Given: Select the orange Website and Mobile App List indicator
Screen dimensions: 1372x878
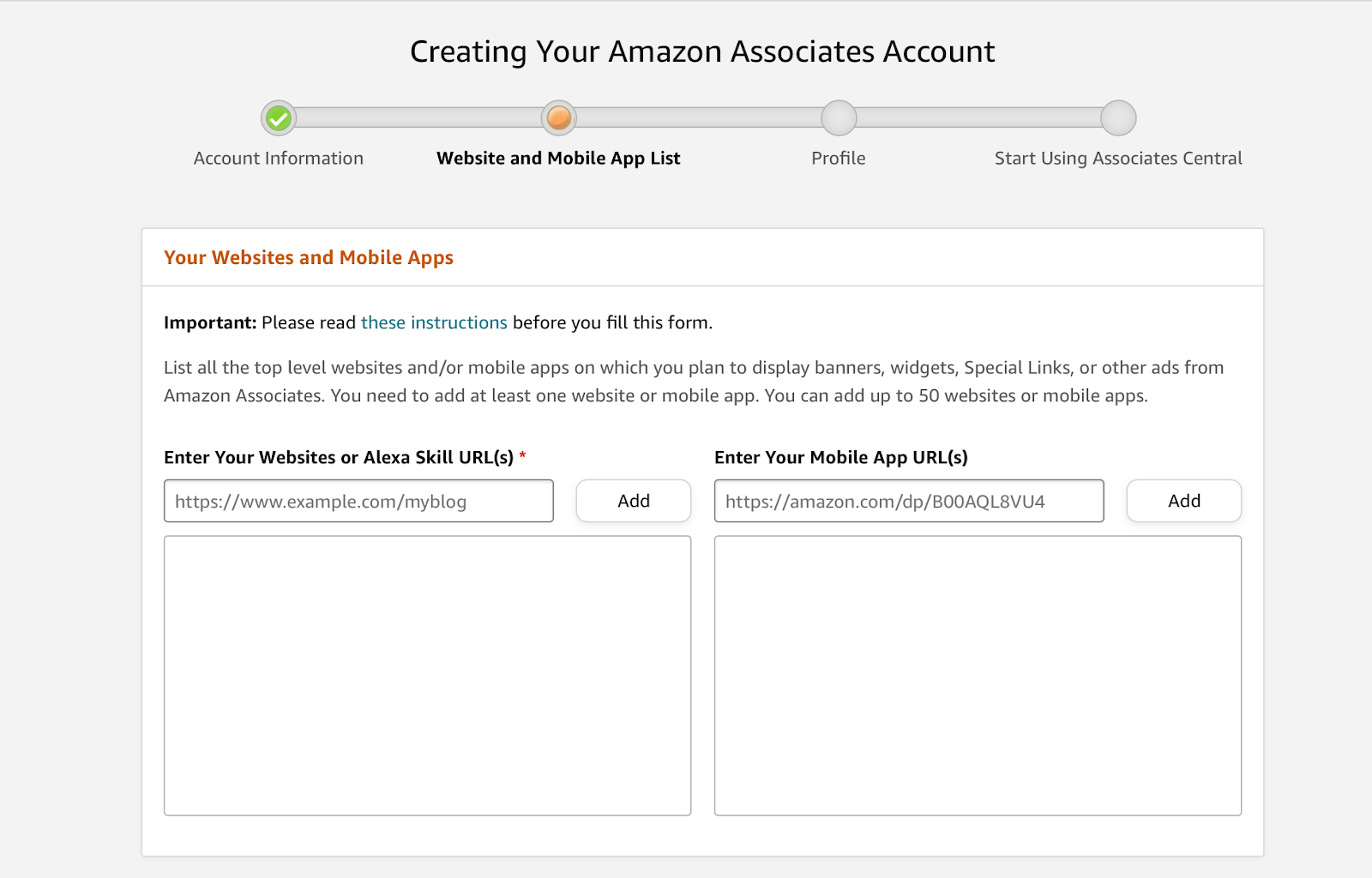Looking at the screenshot, I should tap(558, 118).
